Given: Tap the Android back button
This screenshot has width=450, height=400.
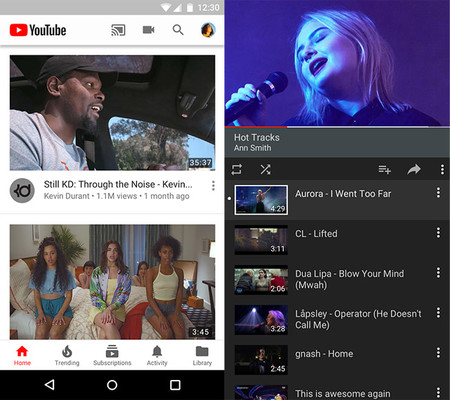Looking at the screenshot, I should click(x=49, y=385).
